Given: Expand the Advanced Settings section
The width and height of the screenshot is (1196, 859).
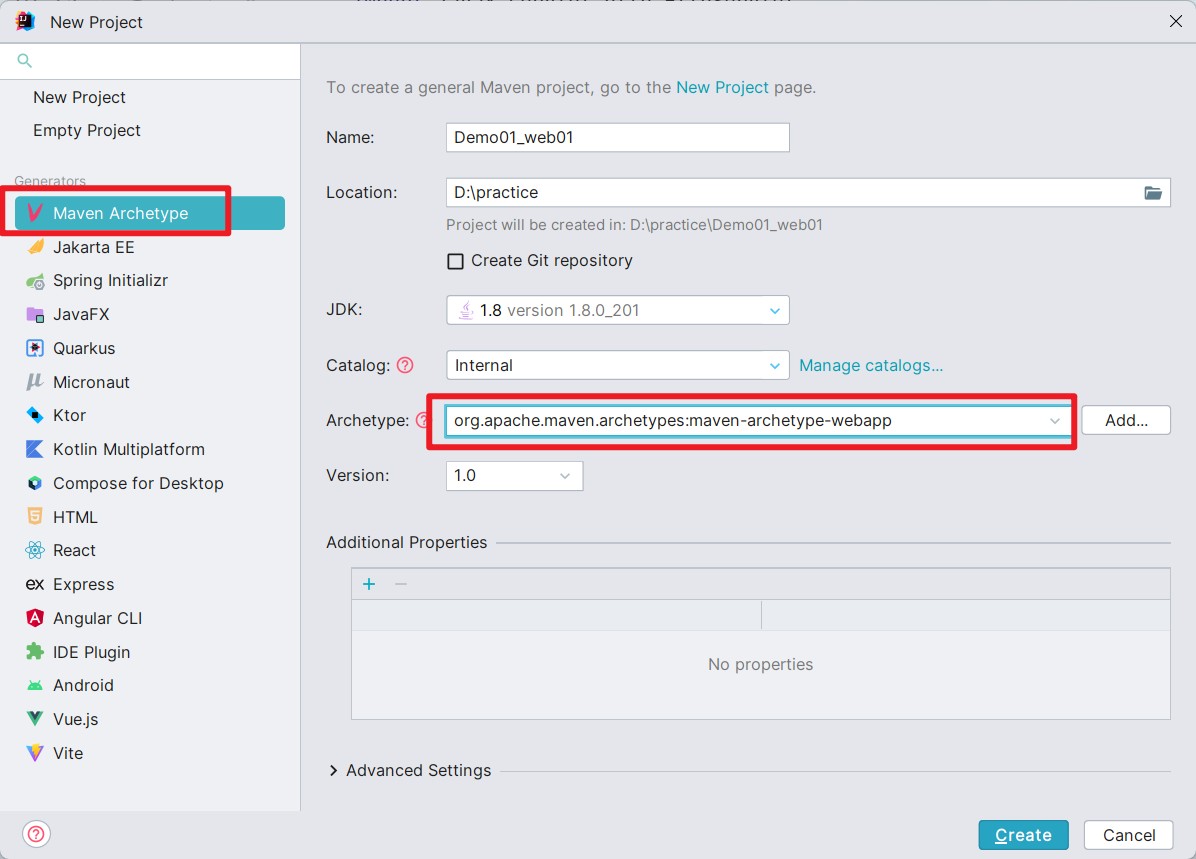Looking at the screenshot, I should (x=333, y=771).
